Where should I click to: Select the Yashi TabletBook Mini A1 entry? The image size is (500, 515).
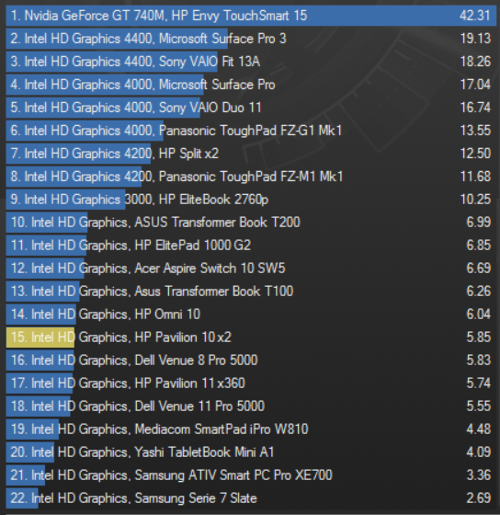click(x=251, y=452)
